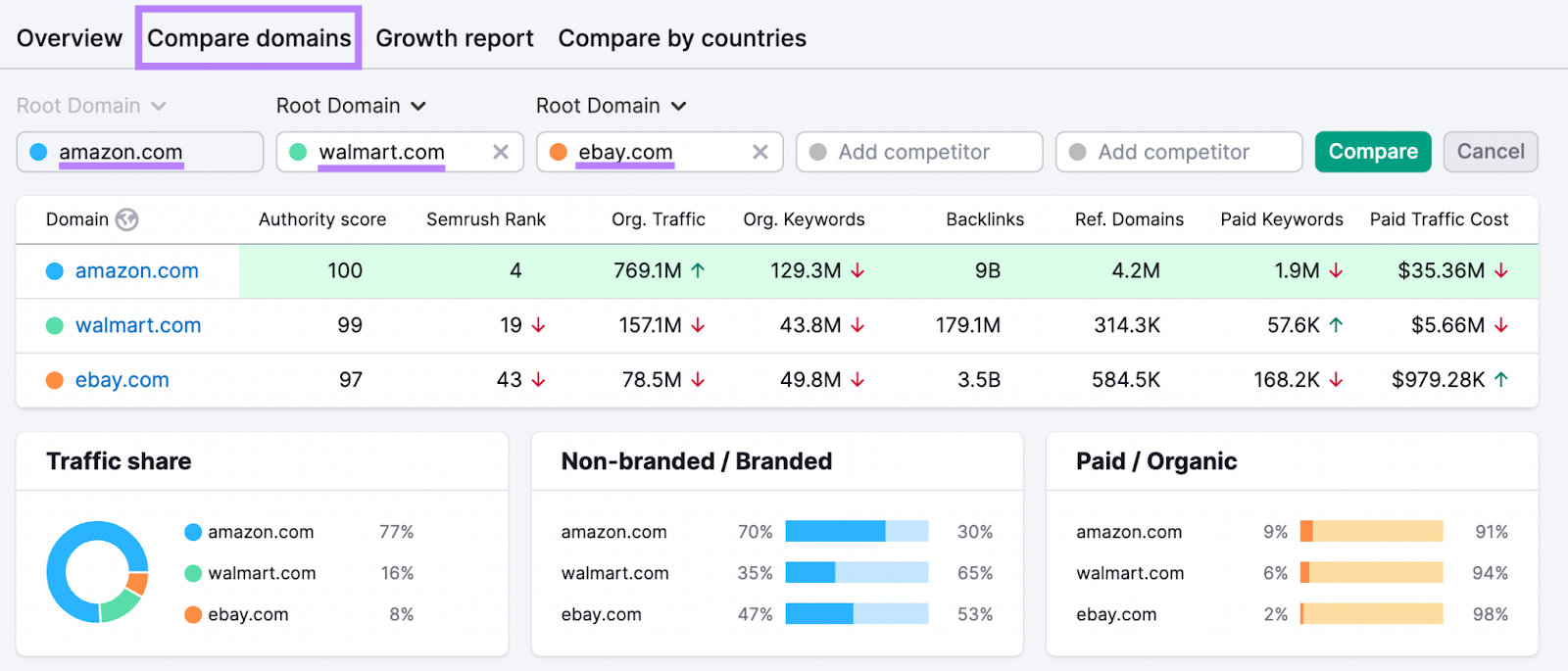Open disabled Root Domain dropdown above amazon.com
Viewport: 1568px width, 671px height.
91,106
